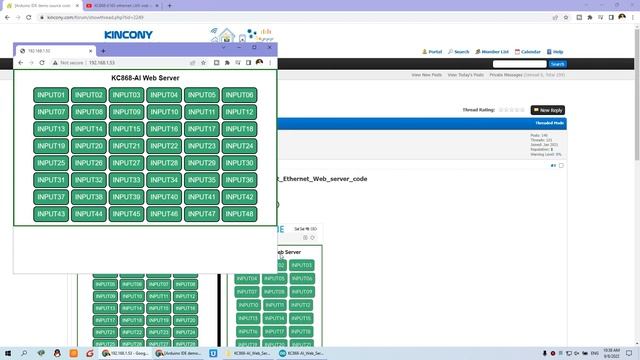Click View New Posts link
Screen dimensions: 640x360
tap(427, 75)
